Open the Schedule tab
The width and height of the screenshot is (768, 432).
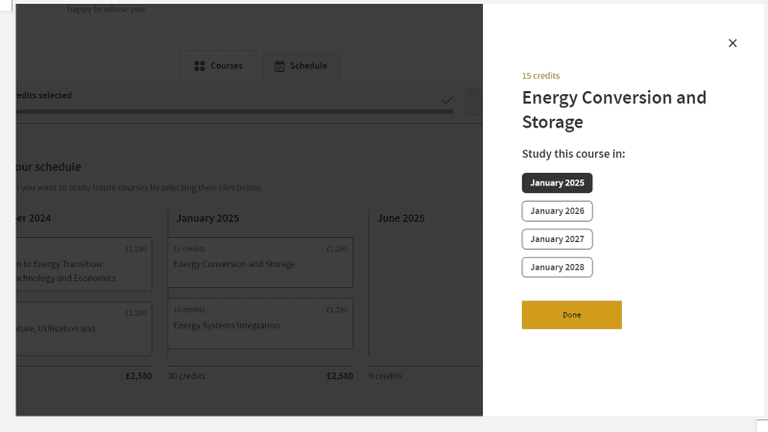click(x=301, y=66)
